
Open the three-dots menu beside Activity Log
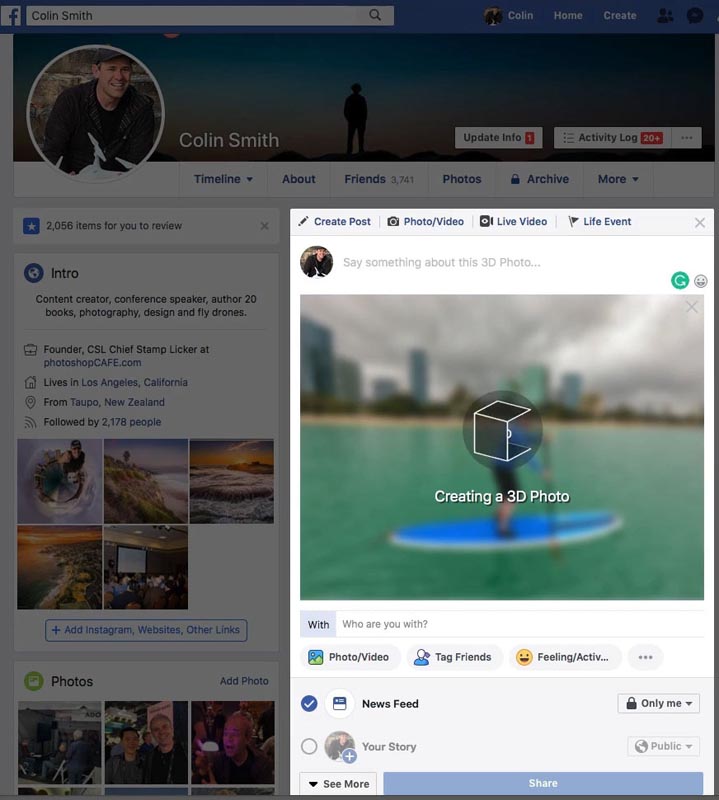click(686, 138)
